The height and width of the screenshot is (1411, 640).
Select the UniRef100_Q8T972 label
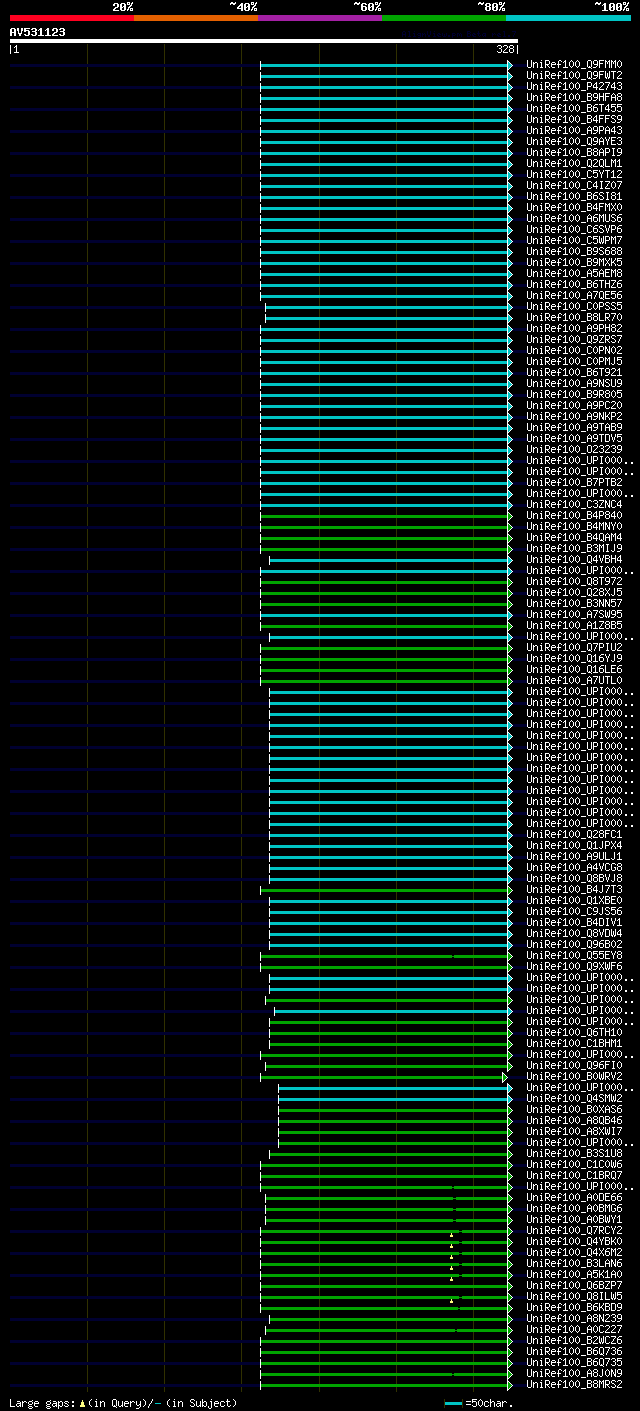(574, 582)
